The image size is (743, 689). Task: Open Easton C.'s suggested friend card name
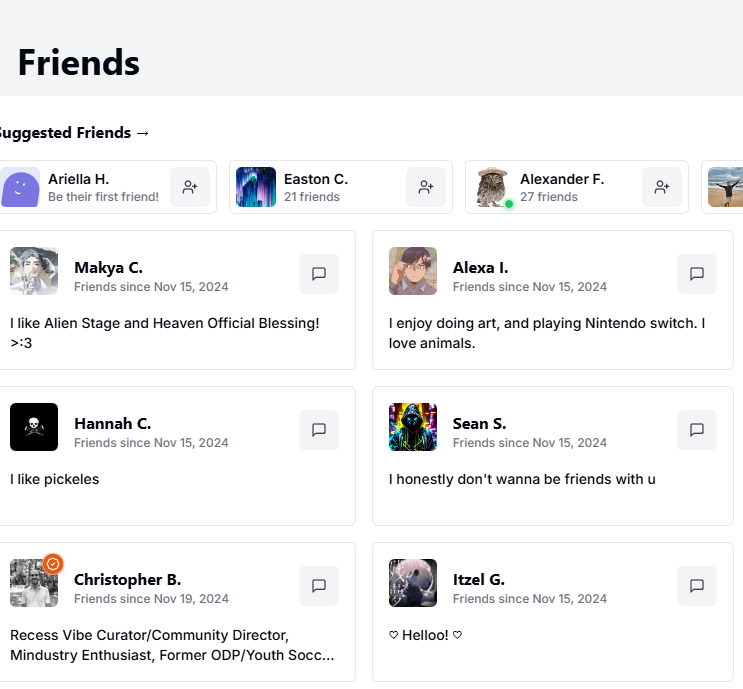tap(315, 180)
